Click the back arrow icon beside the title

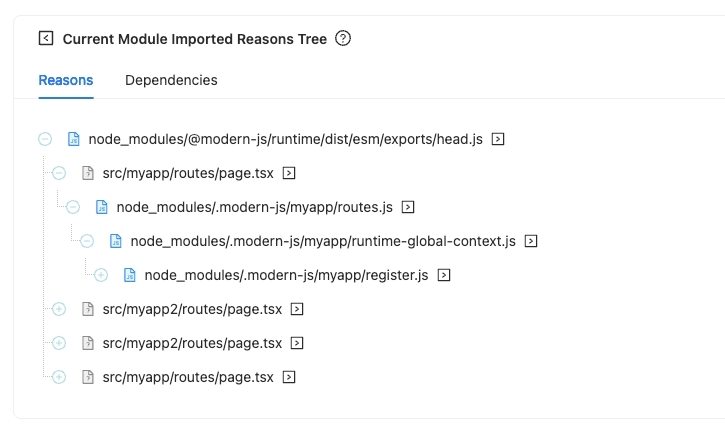pos(46,38)
